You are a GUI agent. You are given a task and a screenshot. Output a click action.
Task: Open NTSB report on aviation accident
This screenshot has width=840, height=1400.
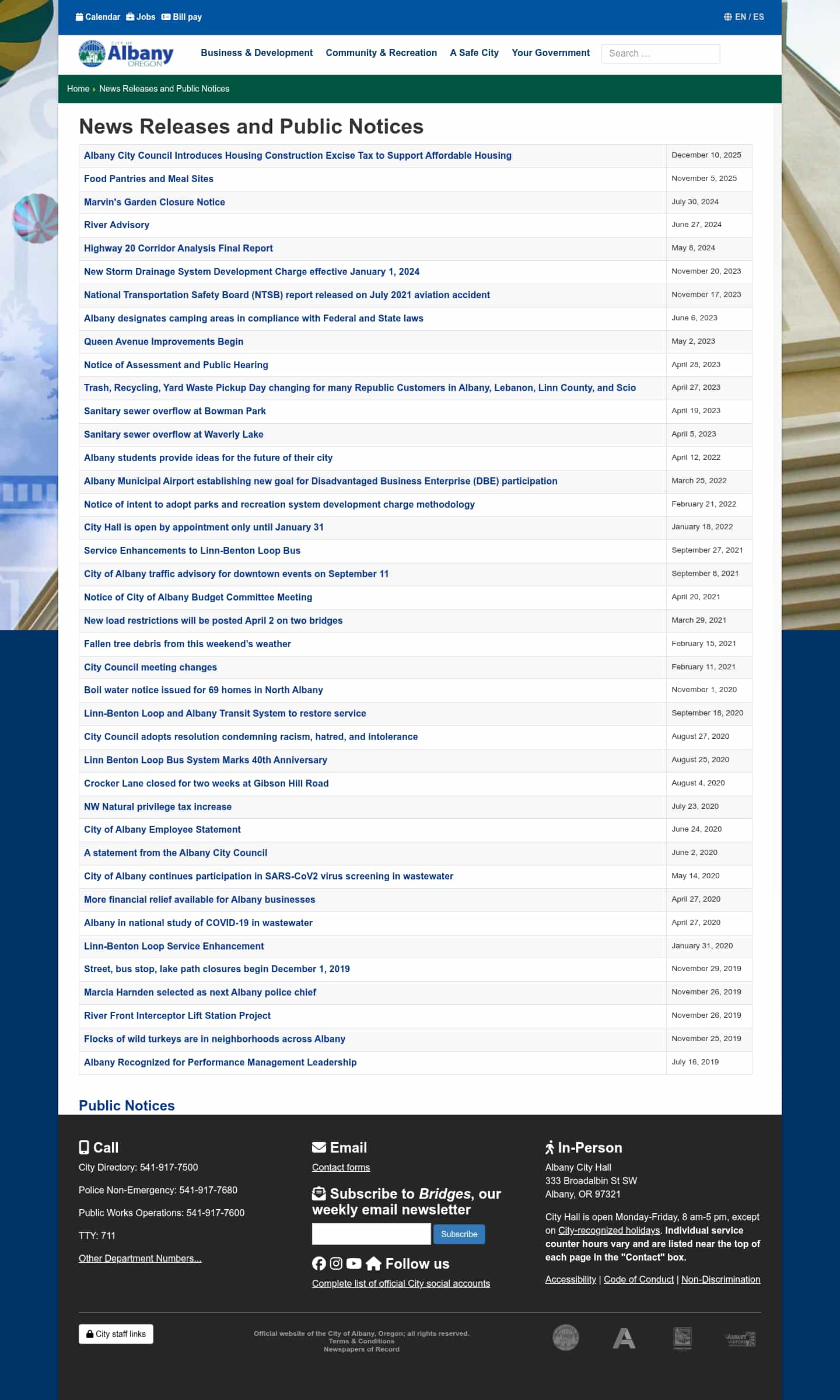tap(287, 295)
